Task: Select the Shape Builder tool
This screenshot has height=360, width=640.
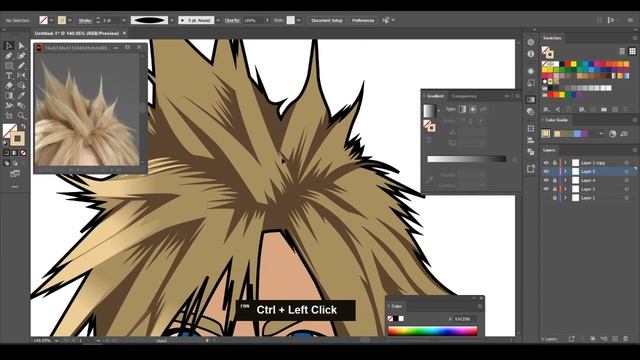Action: (21, 85)
